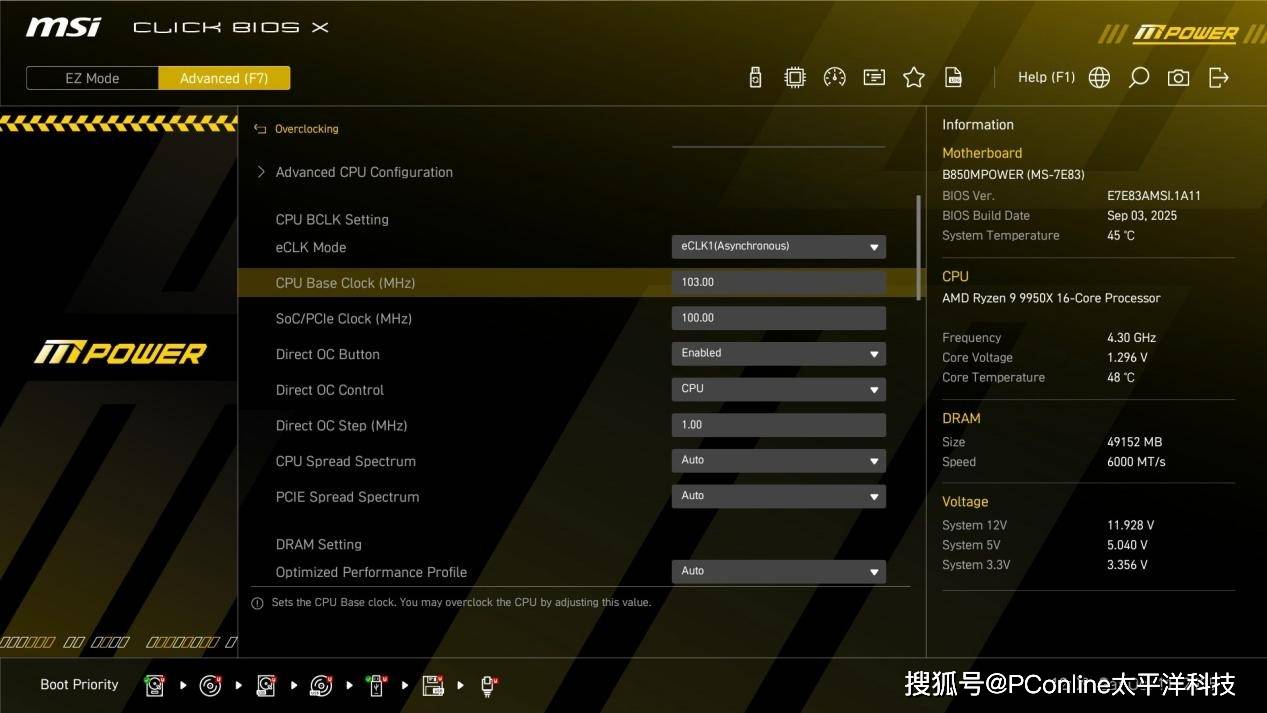Click the Help (F1) button
The height and width of the screenshot is (713, 1267).
(1046, 78)
